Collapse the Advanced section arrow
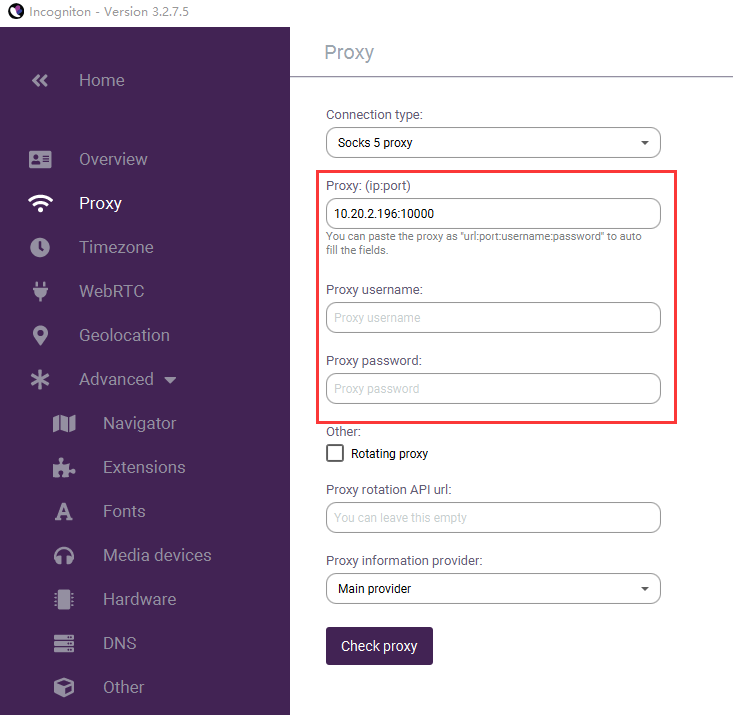 (171, 380)
